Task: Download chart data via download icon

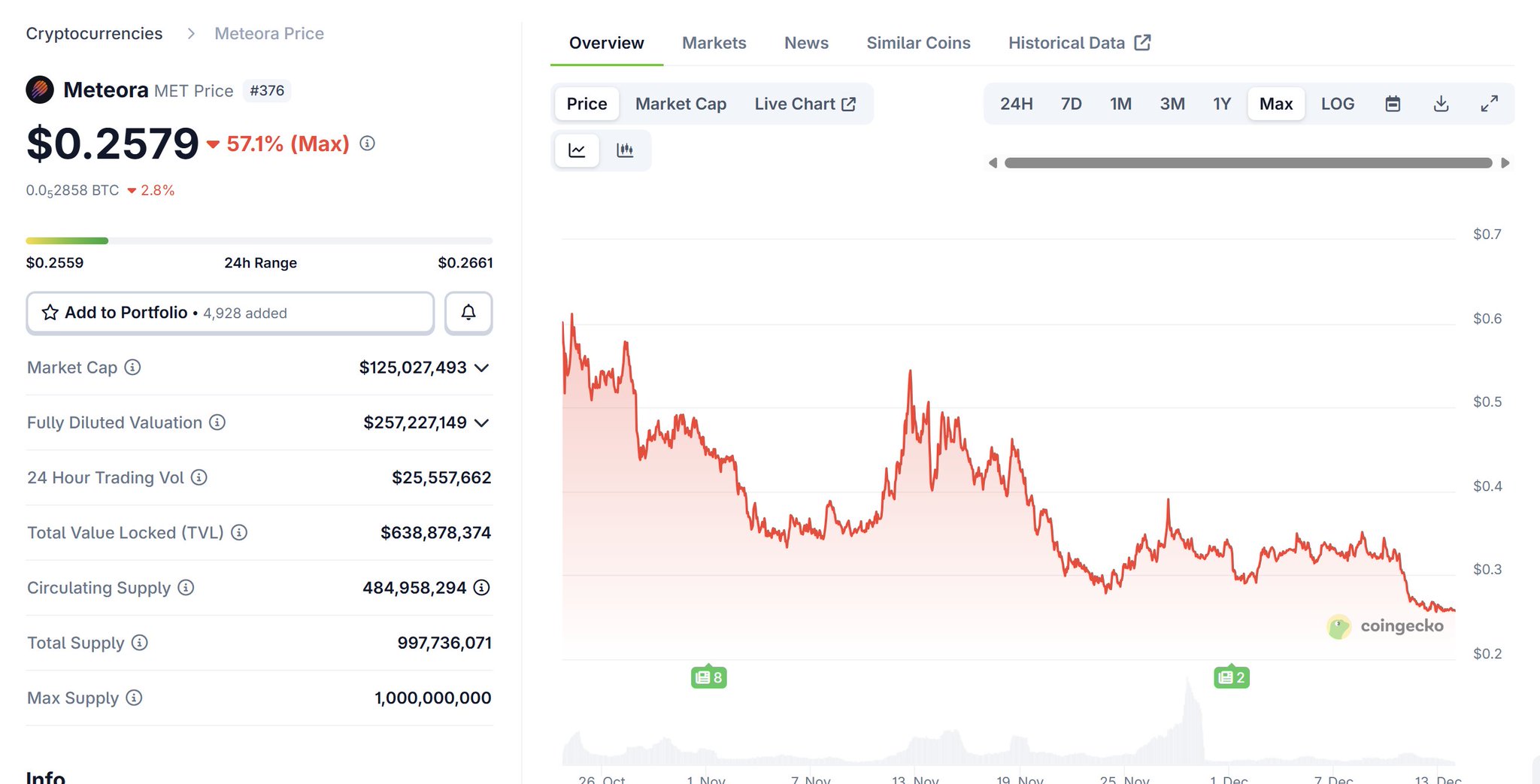Action: tap(1441, 104)
